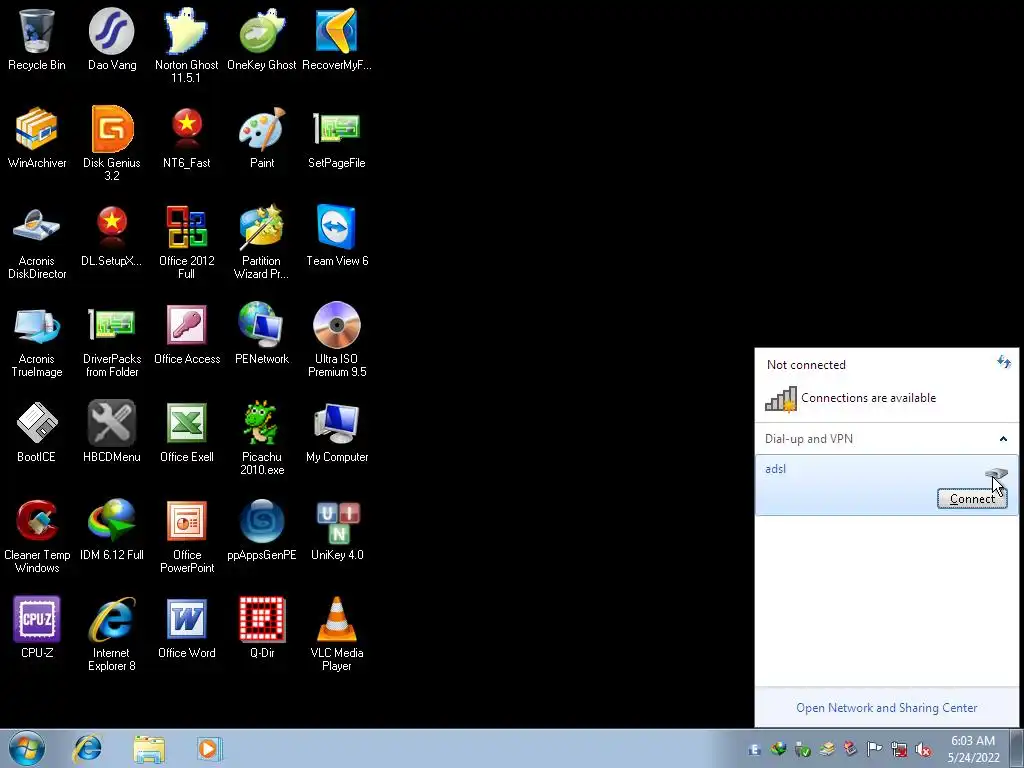The image size is (1024, 768).
Task: Click the Action Center flag tray icon
Action: click(x=874, y=749)
